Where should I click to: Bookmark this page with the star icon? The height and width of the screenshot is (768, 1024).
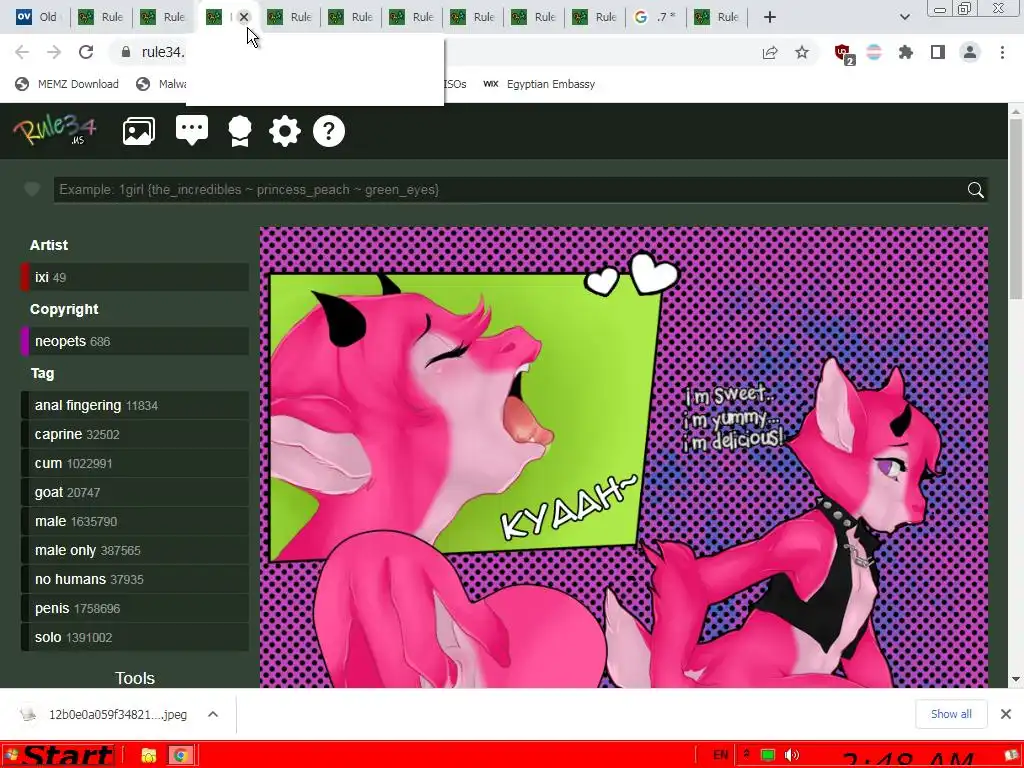[x=802, y=52]
